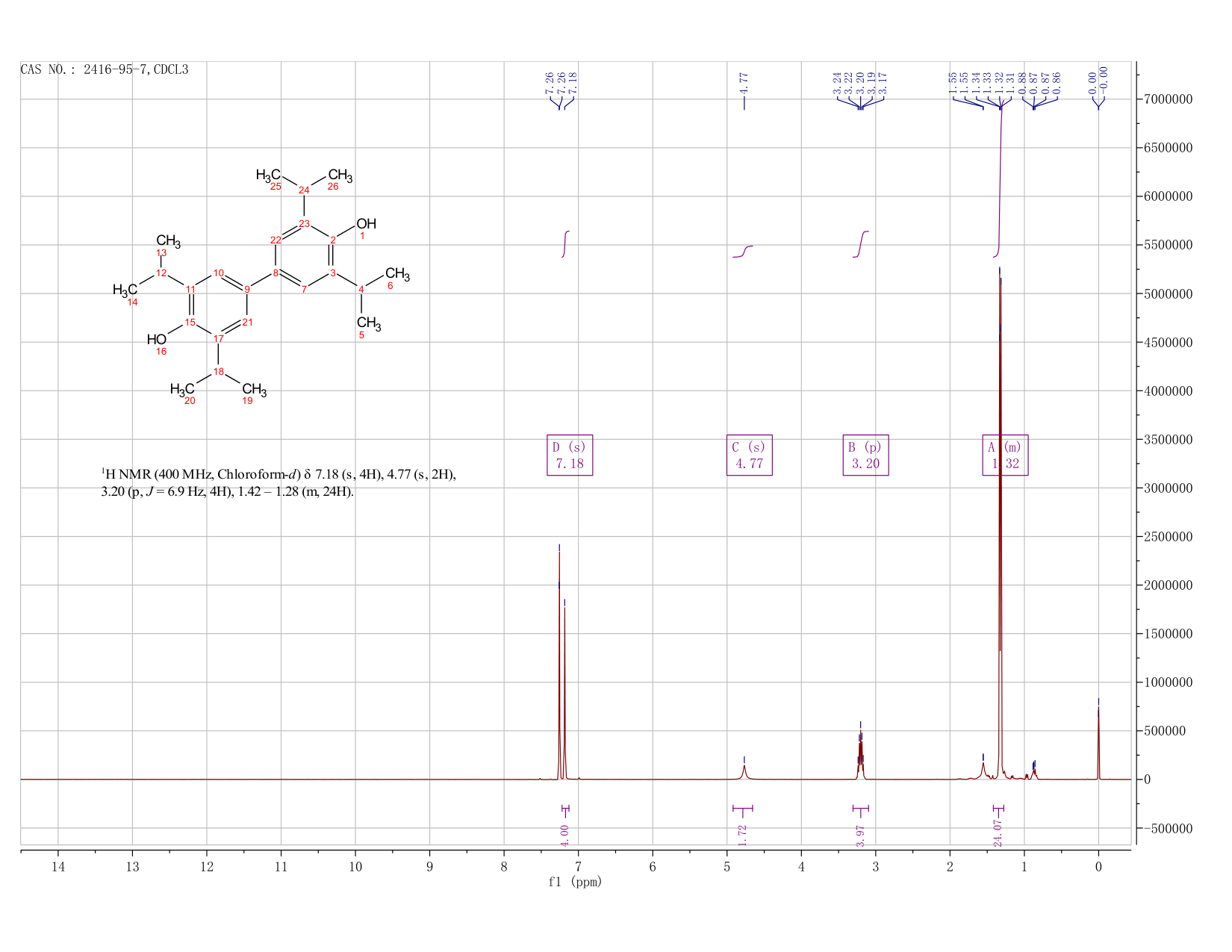
Task: Select the D (s) 7.18 multiplet box
Action: point(570,455)
